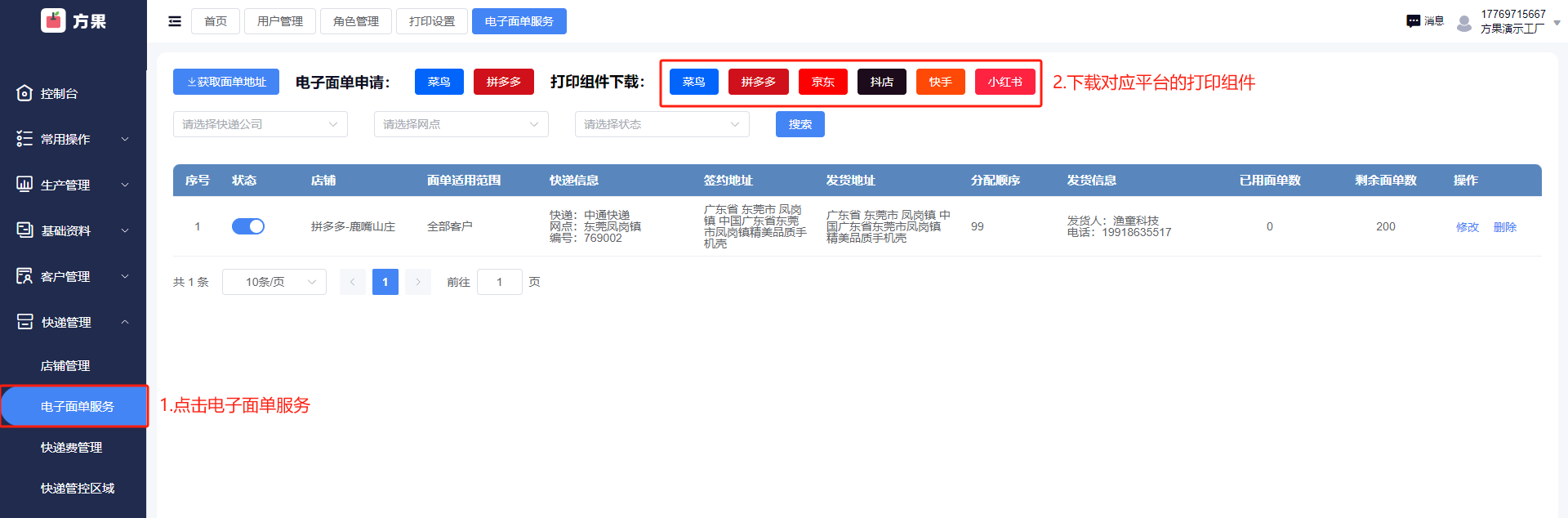This screenshot has height=518, width=1568.
Task: Click account number 17769715667
Action: pos(1513,14)
